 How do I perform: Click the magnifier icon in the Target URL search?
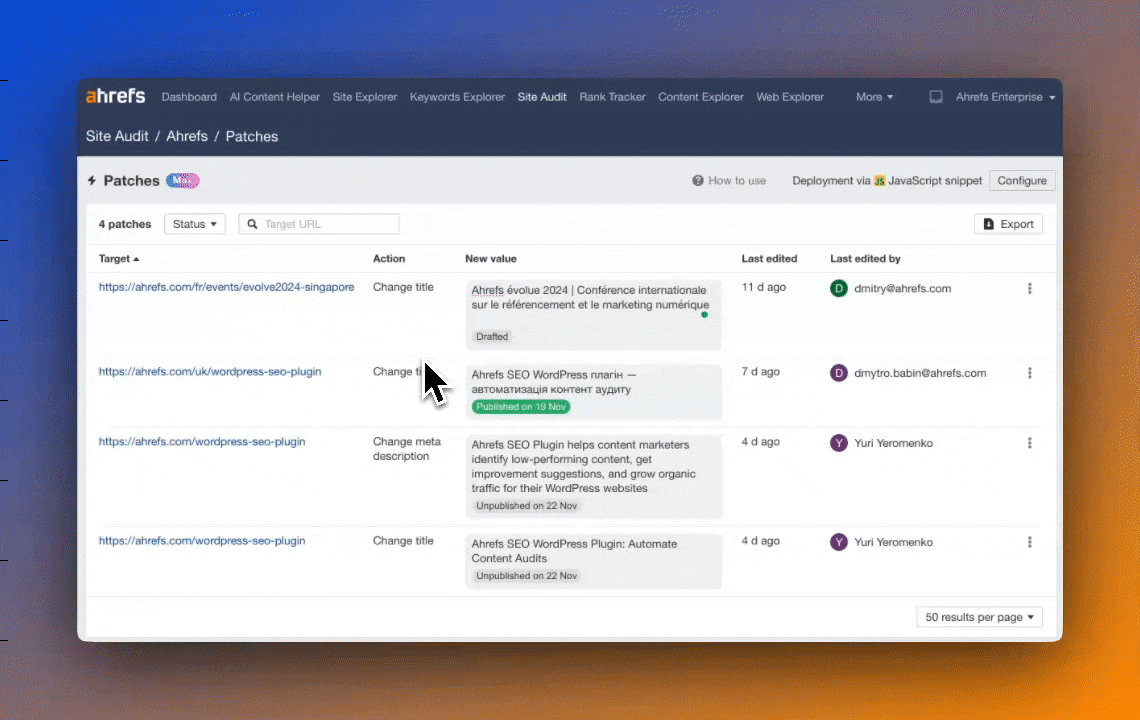point(252,224)
